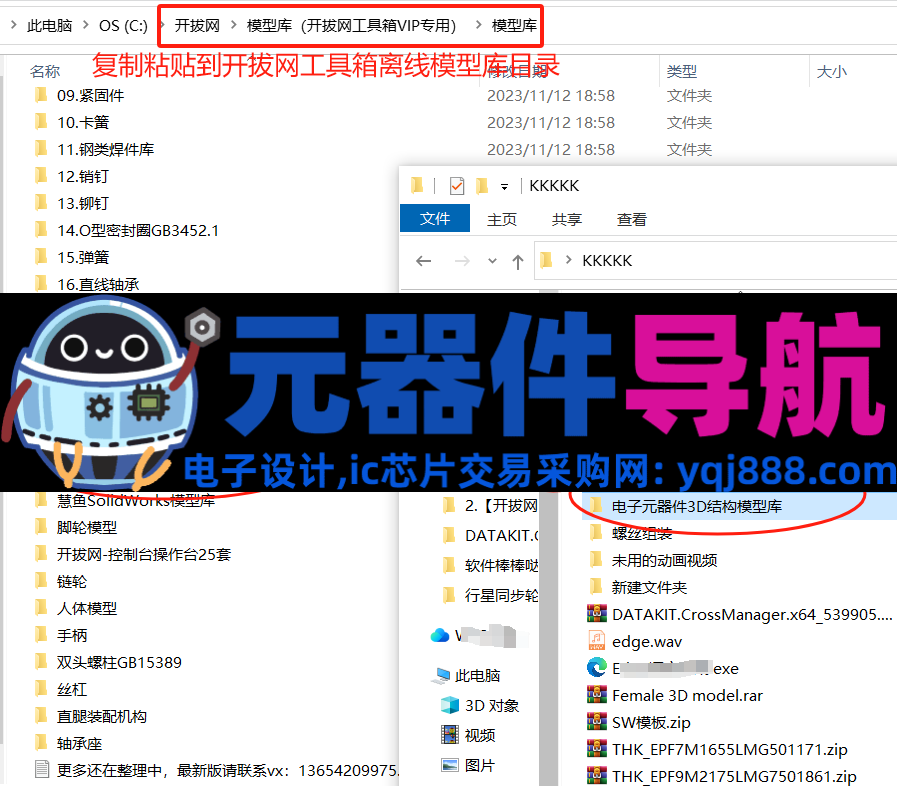Screen dimensions: 897x786
Task: Open the Quick Access Toolbar customize dropdown
Action: click(x=505, y=186)
